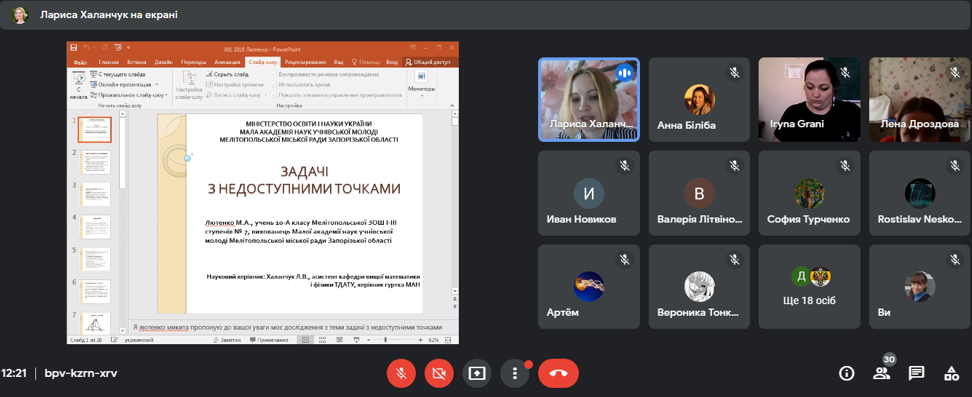
Task: Click the '62%' zoom level
Action: coord(433,340)
